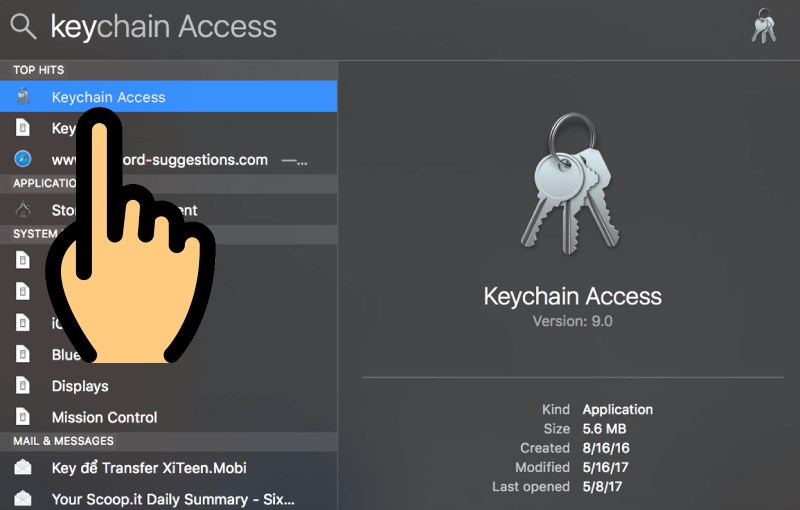Viewport: 800px width, 510px height.
Task: Click the document icon in second result row
Action: tap(23, 128)
